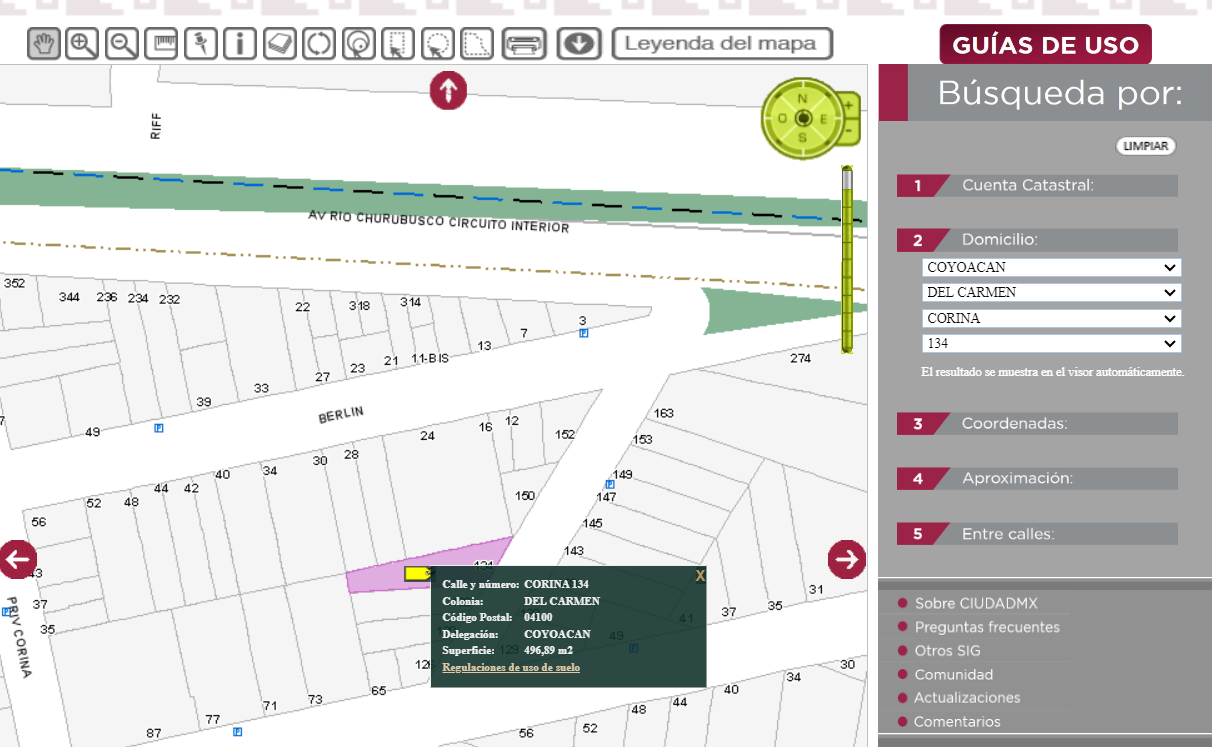Open the COYOACAN delegation dropdown

[1051, 268]
